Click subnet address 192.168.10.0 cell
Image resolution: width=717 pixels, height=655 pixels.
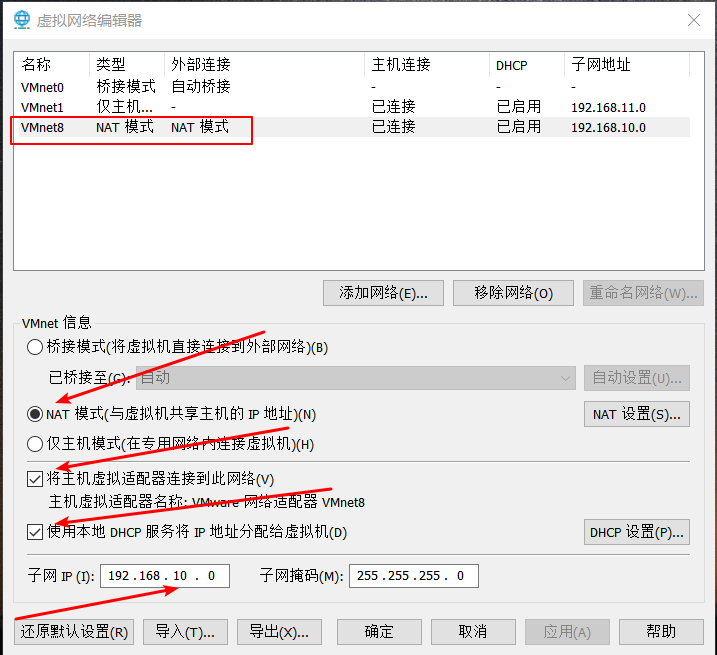tap(608, 128)
